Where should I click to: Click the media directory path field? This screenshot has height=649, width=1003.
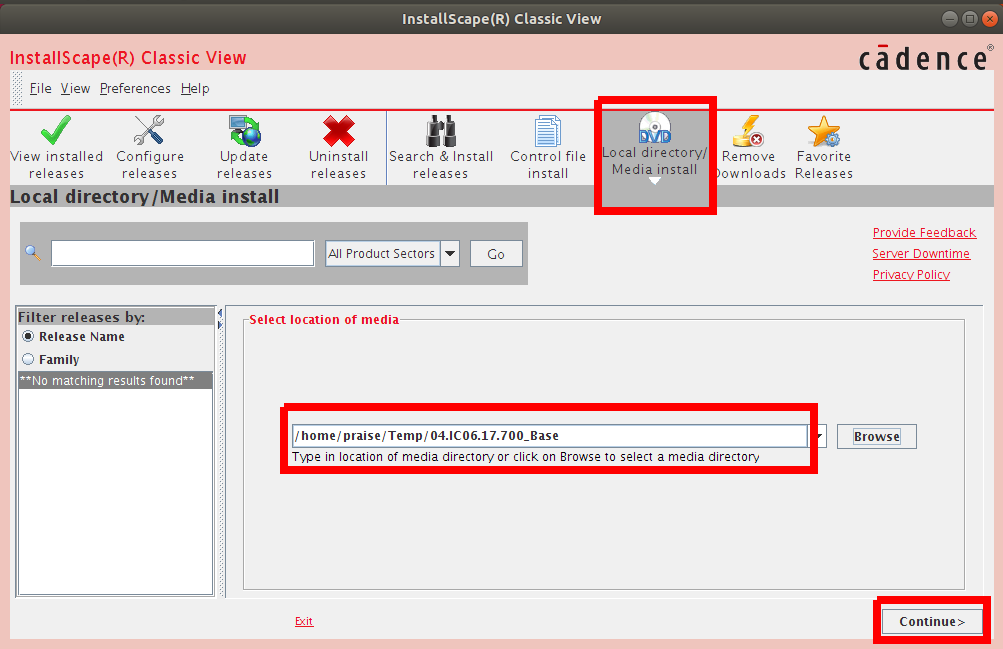[x=549, y=436]
